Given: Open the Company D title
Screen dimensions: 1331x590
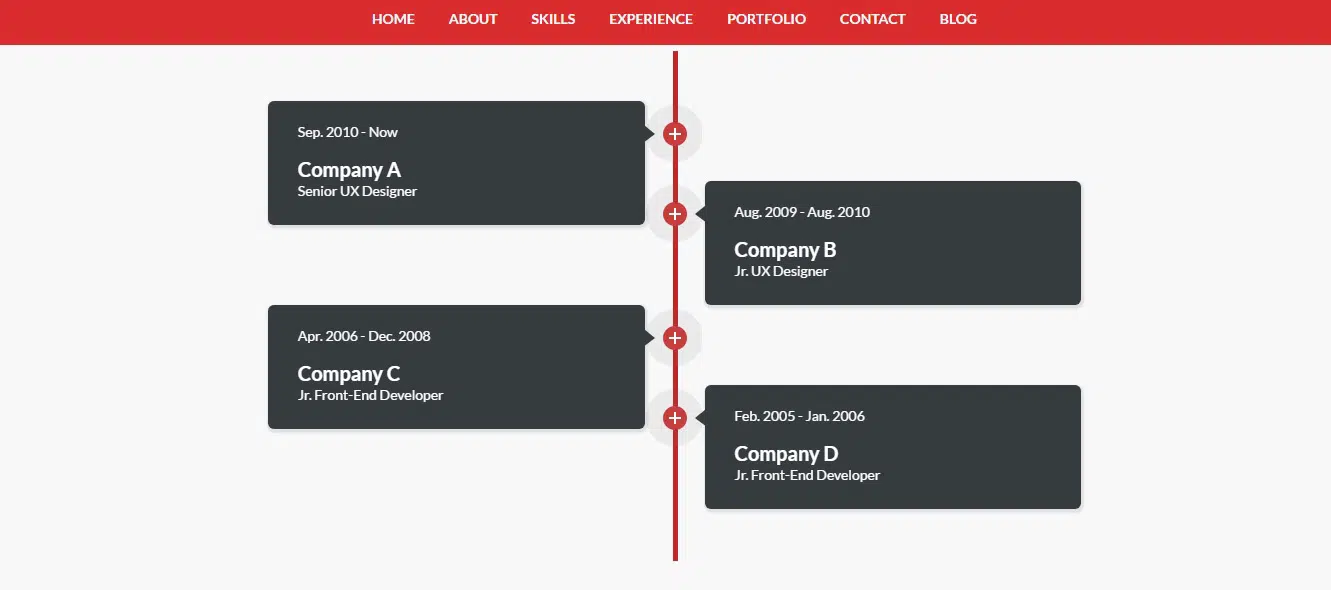Looking at the screenshot, I should click(786, 454).
